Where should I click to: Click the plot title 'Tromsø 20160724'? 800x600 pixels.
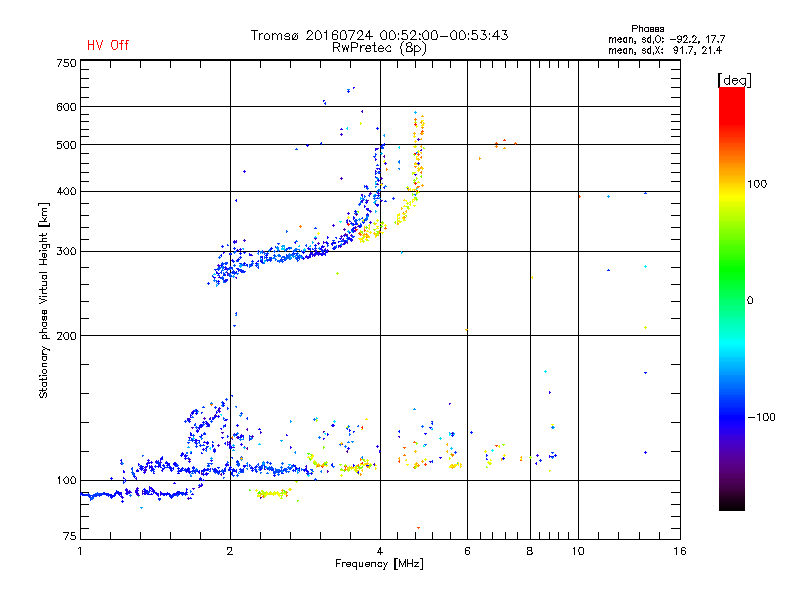click(313, 35)
